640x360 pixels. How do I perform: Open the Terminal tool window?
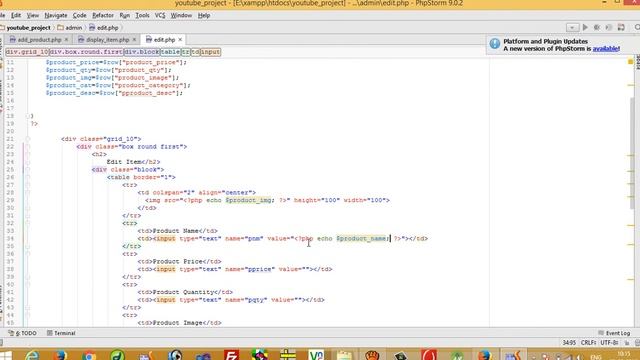[x=61, y=333]
